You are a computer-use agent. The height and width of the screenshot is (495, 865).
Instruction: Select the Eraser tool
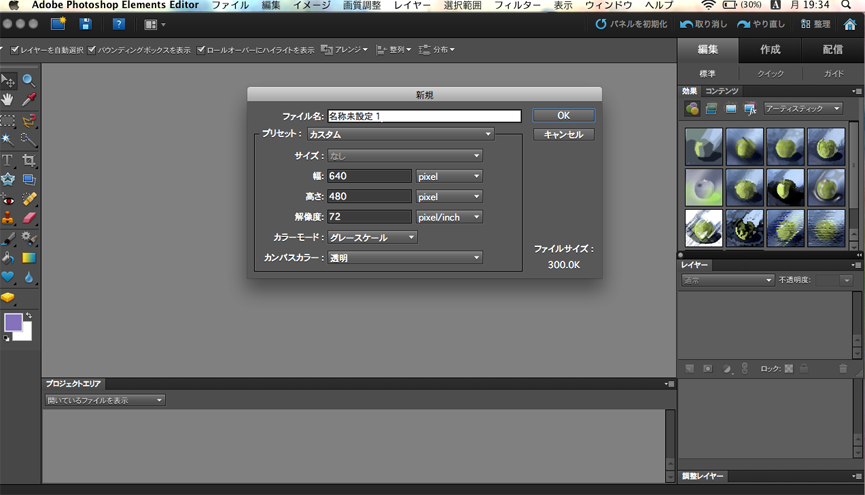[x=29, y=217]
